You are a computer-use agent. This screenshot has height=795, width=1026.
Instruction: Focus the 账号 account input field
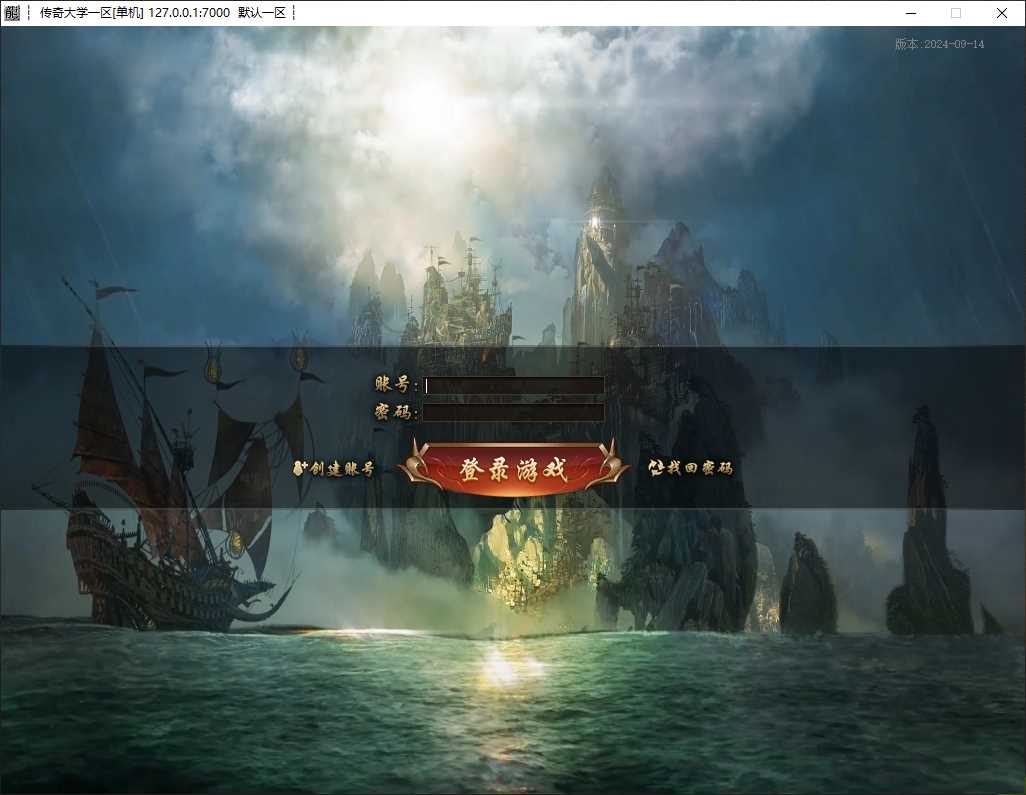514,385
